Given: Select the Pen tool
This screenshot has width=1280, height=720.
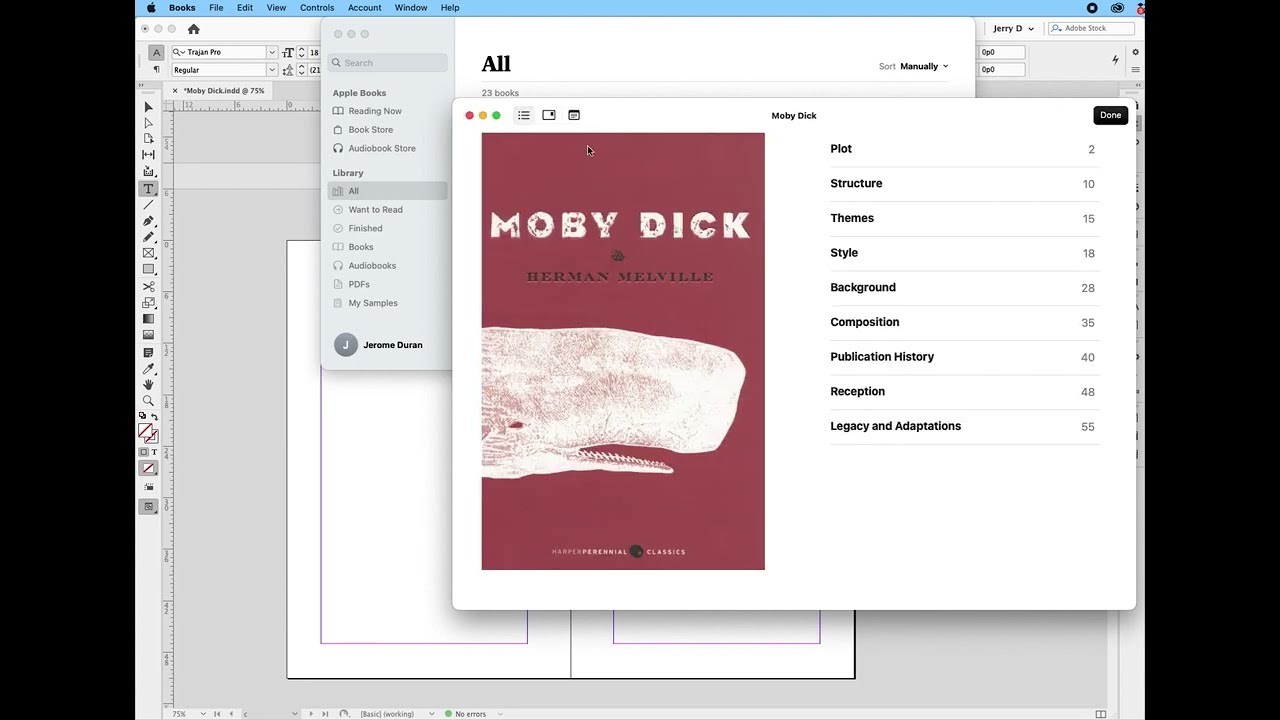Looking at the screenshot, I should click(148, 221).
